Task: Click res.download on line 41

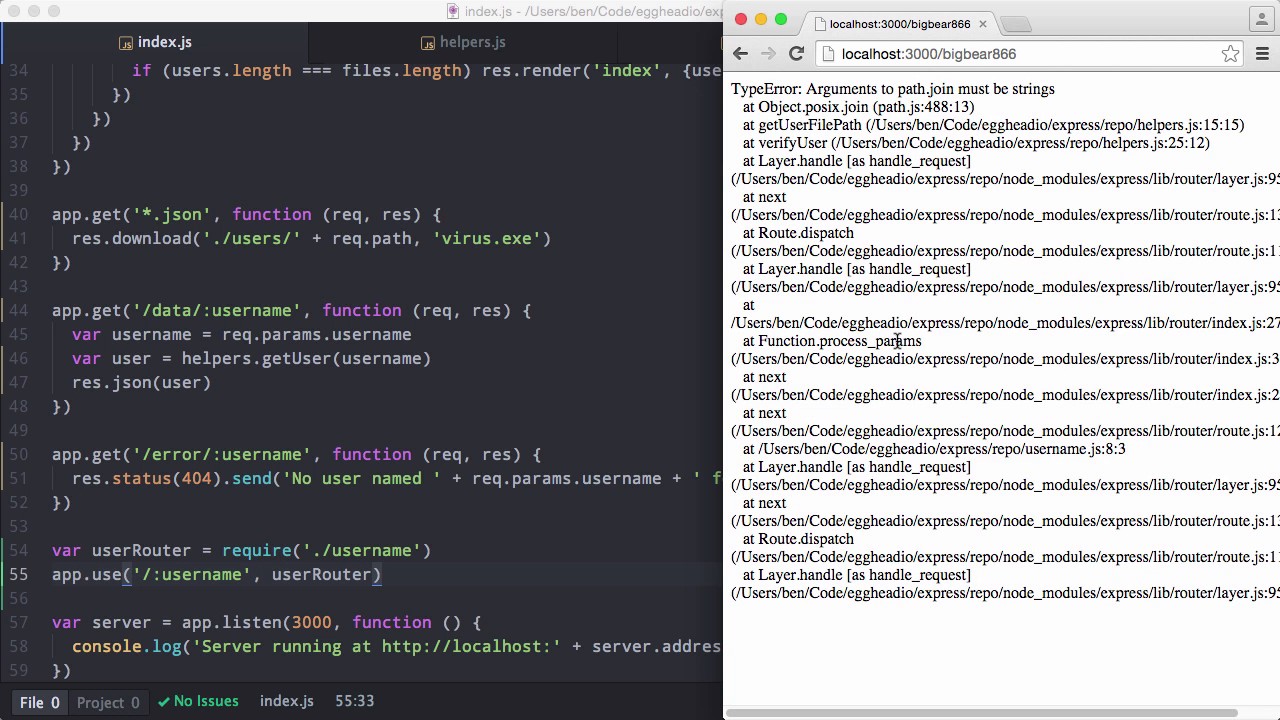Action: click(131, 238)
